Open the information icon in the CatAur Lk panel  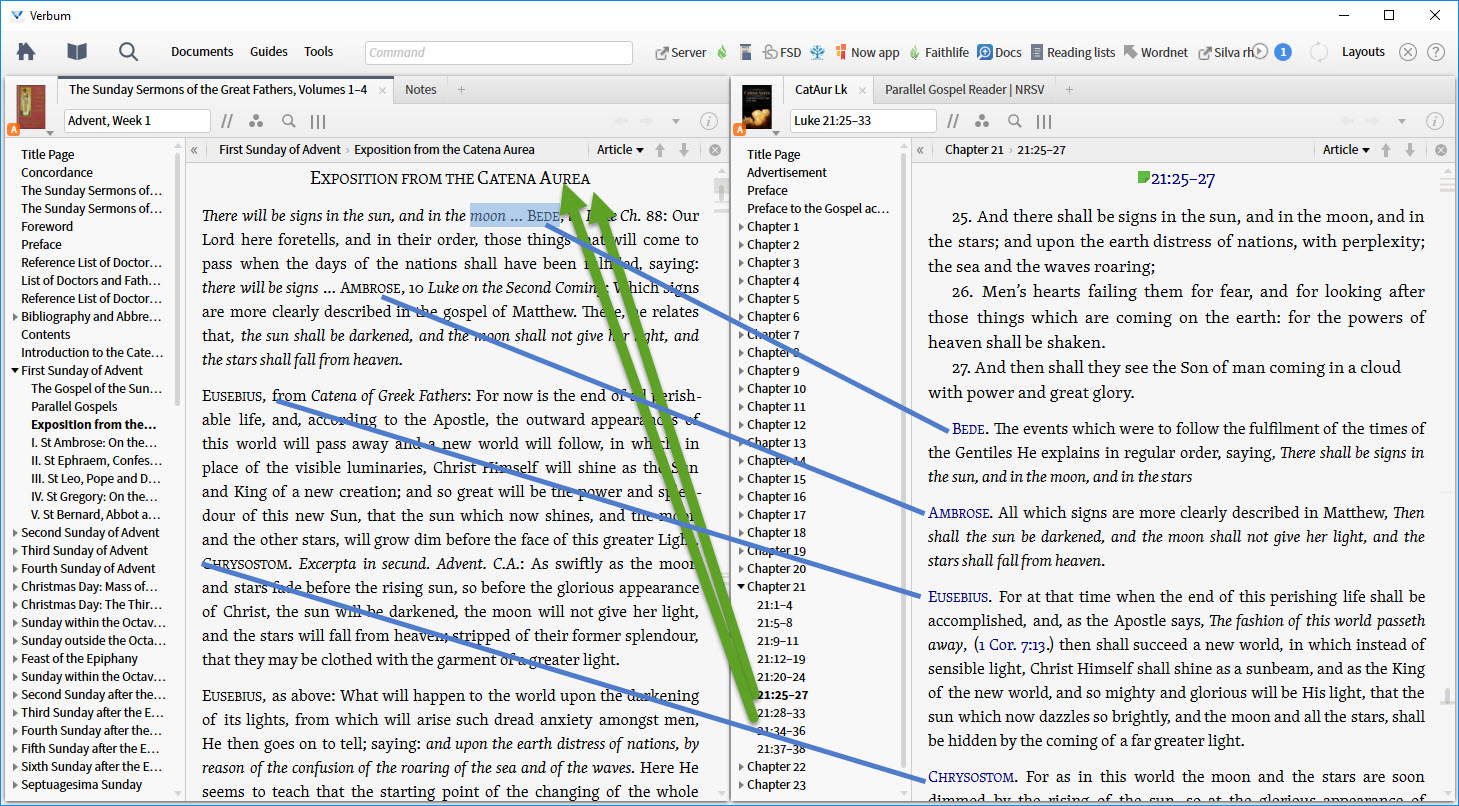point(1435,121)
